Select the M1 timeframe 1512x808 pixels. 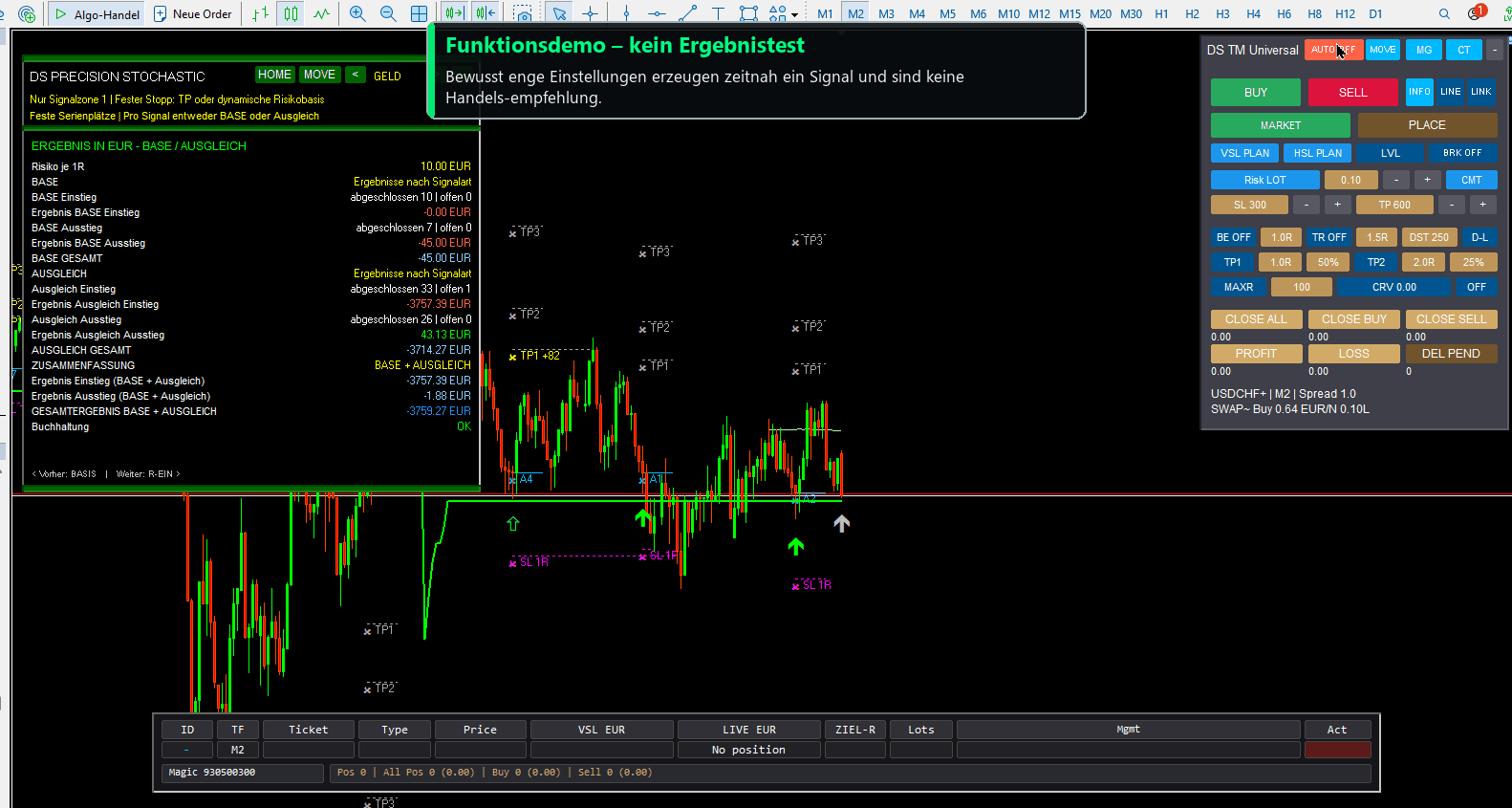(x=825, y=13)
